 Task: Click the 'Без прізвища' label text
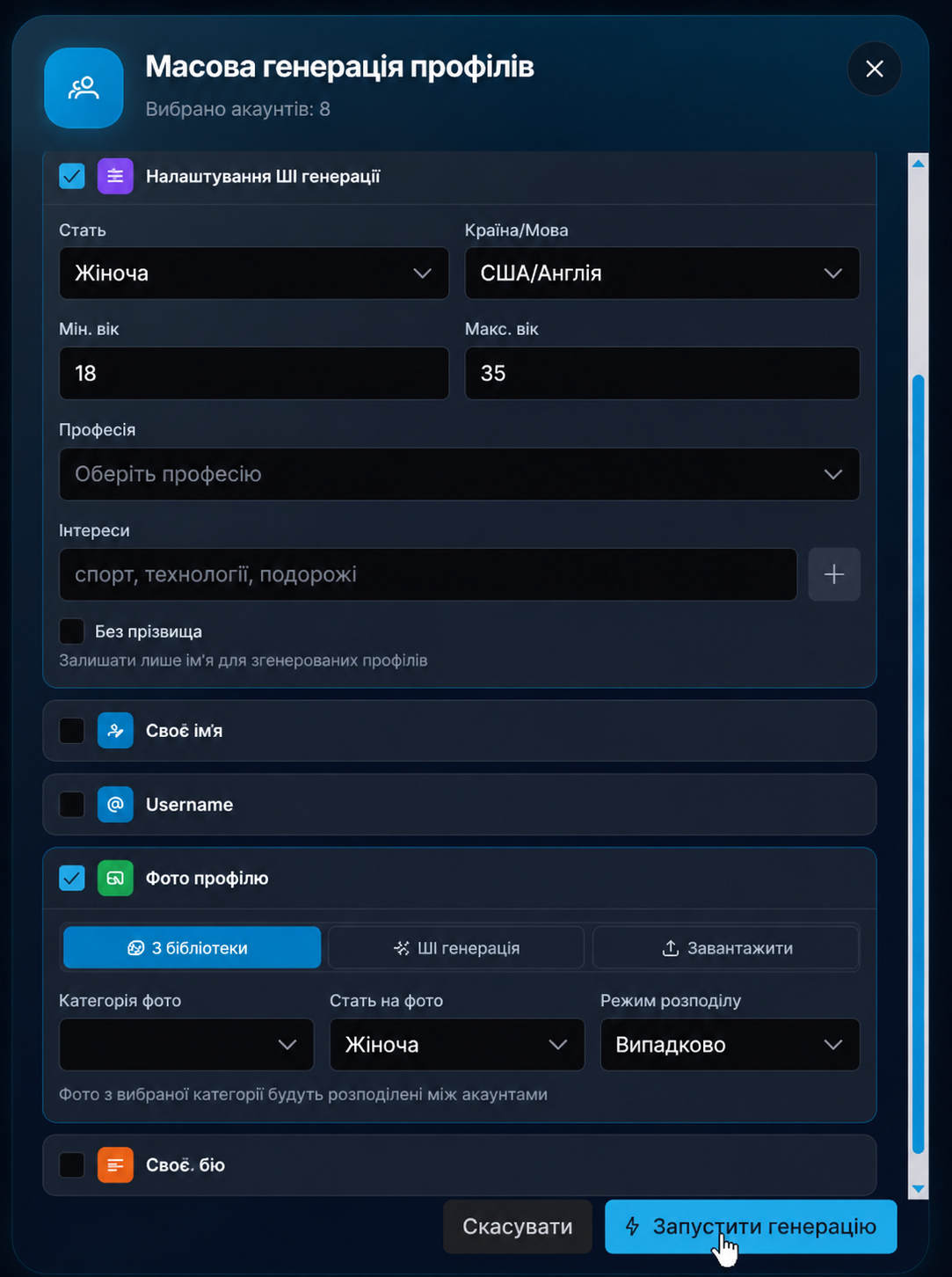(149, 631)
